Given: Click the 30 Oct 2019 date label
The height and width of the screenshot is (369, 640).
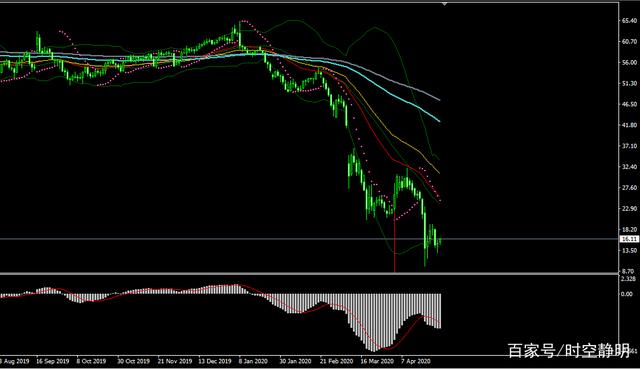Looking at the screenshot, I should click(133, 361).
